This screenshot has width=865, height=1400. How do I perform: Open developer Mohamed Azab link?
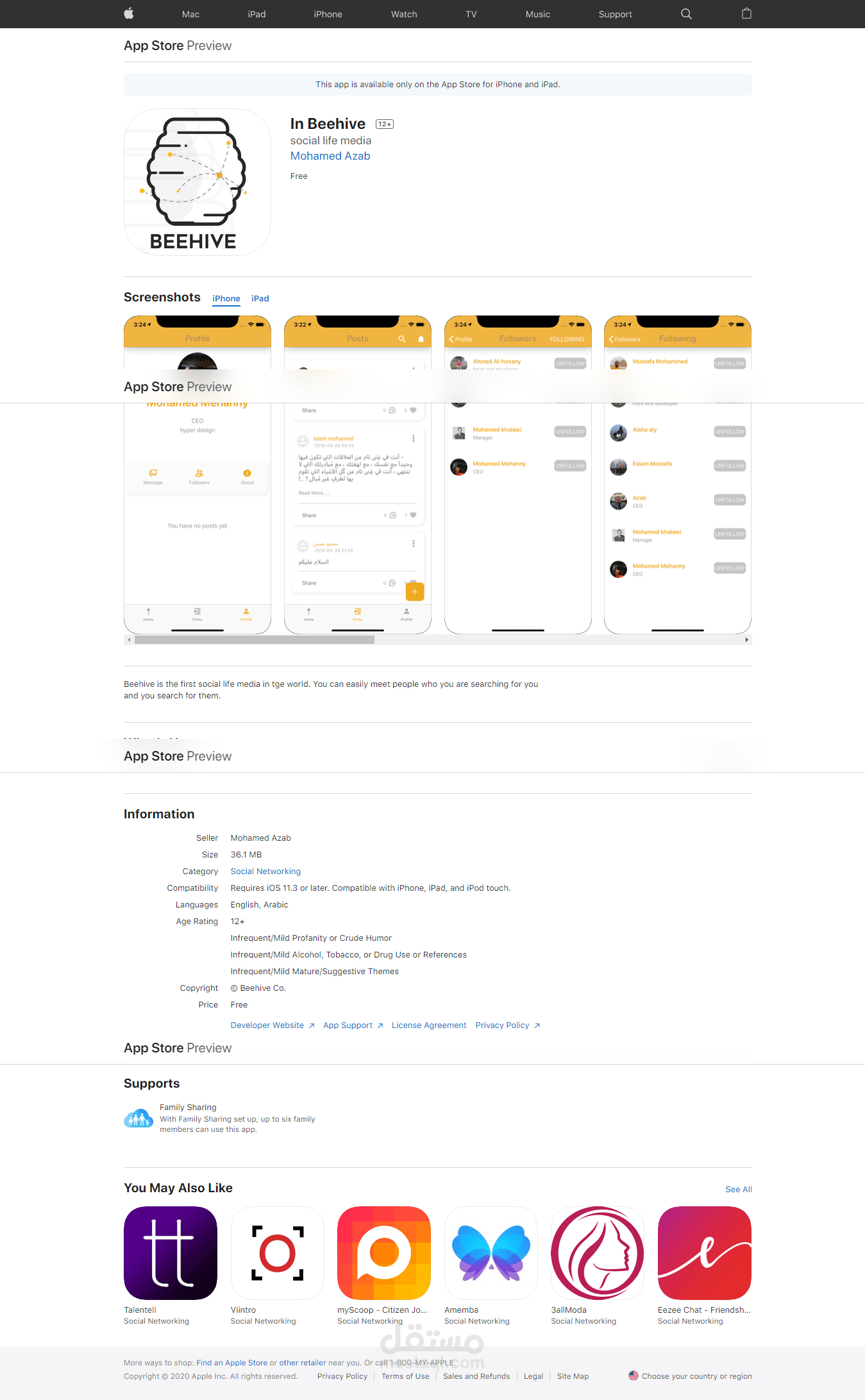point(330,156)
